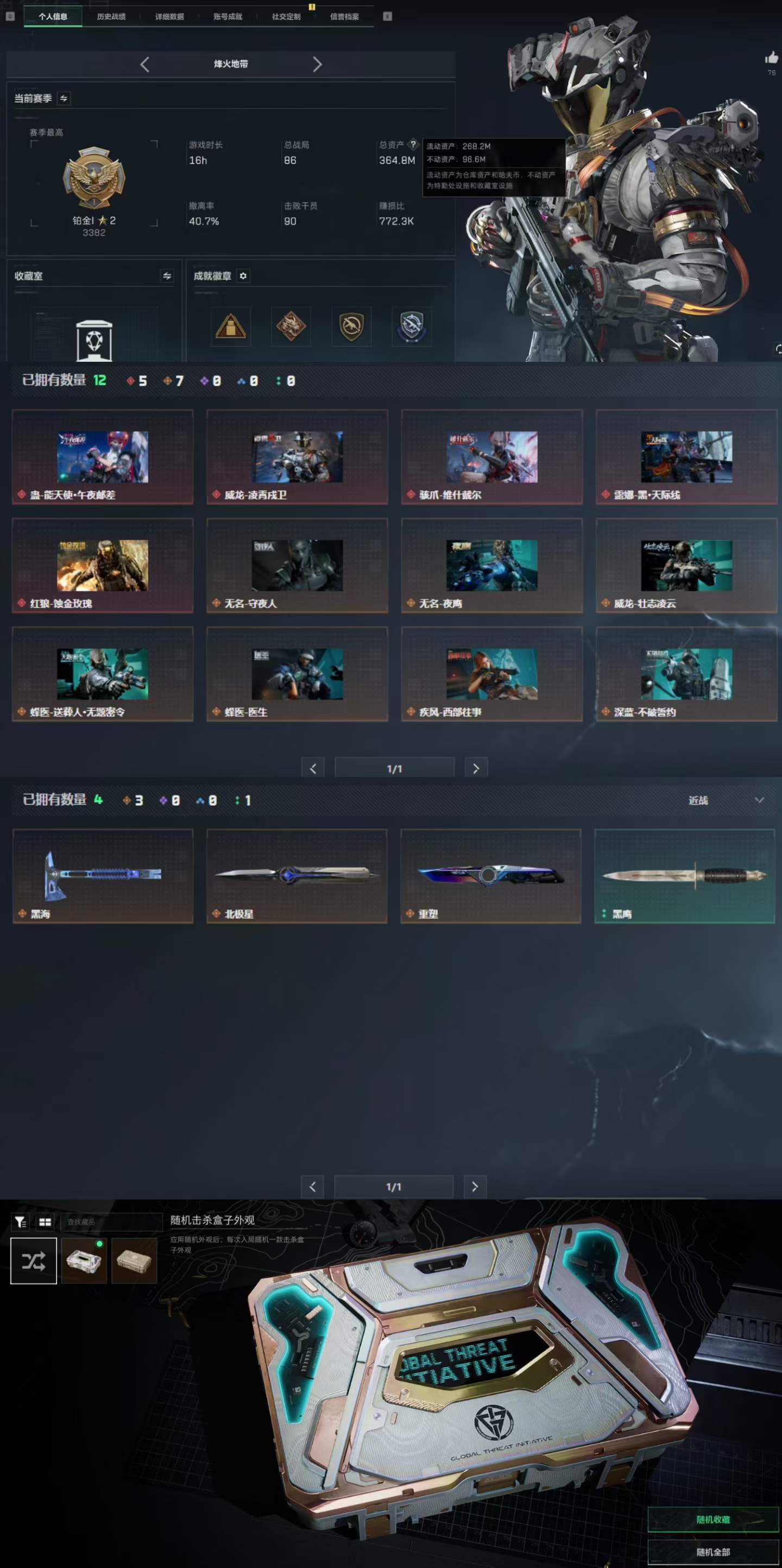The height and width of the screenshot is (1568, 782).
Task: Go to previous page of operator skins
Action: 313,768
